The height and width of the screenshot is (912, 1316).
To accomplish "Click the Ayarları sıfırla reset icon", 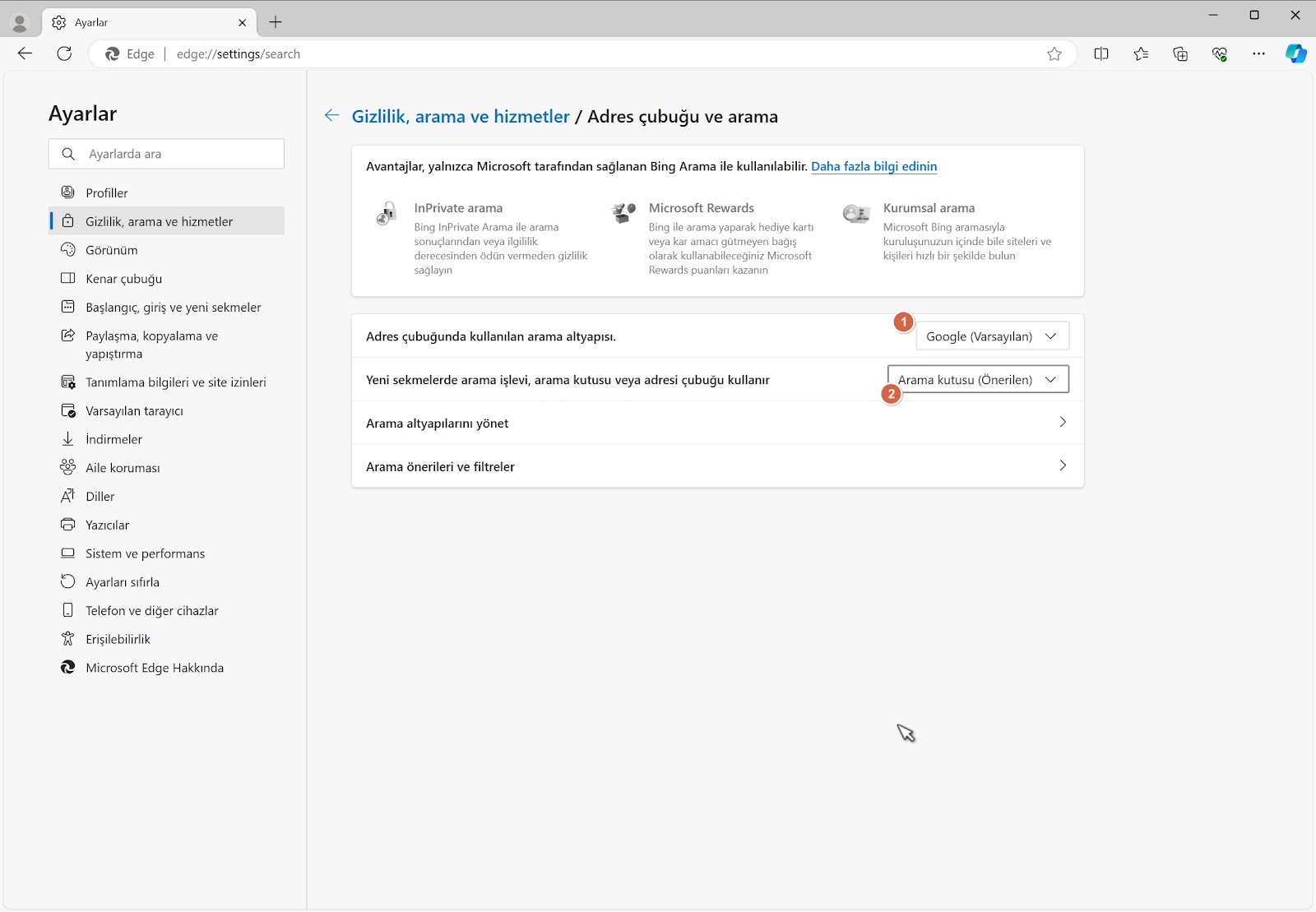I will pos(68,581).
